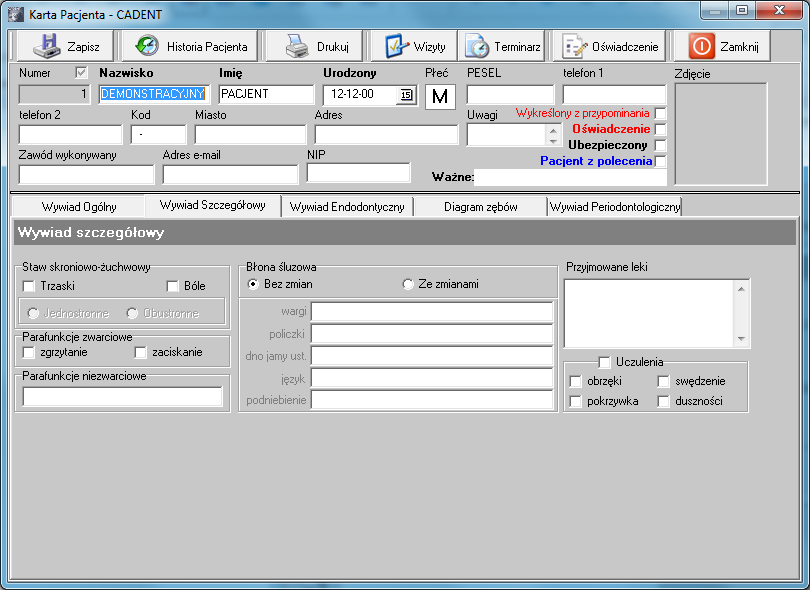810x590 pixels.
Task: Open Historia Pacjenta from toolbar
Action: (148, 46)
